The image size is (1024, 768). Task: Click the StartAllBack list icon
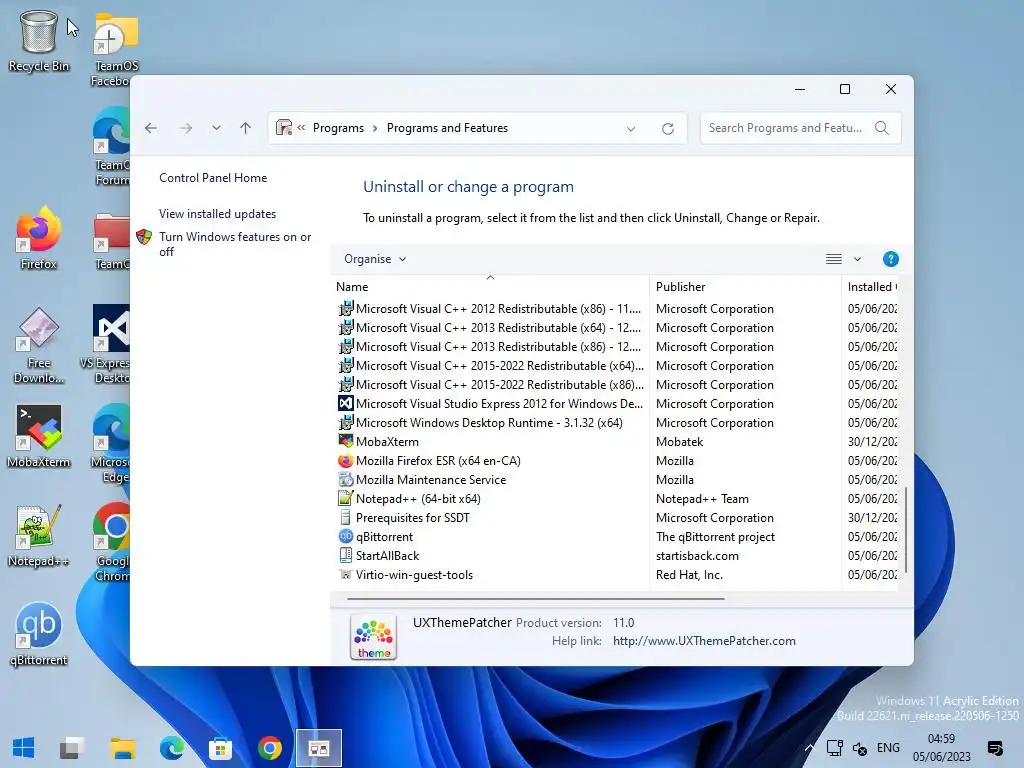[345, 556]
